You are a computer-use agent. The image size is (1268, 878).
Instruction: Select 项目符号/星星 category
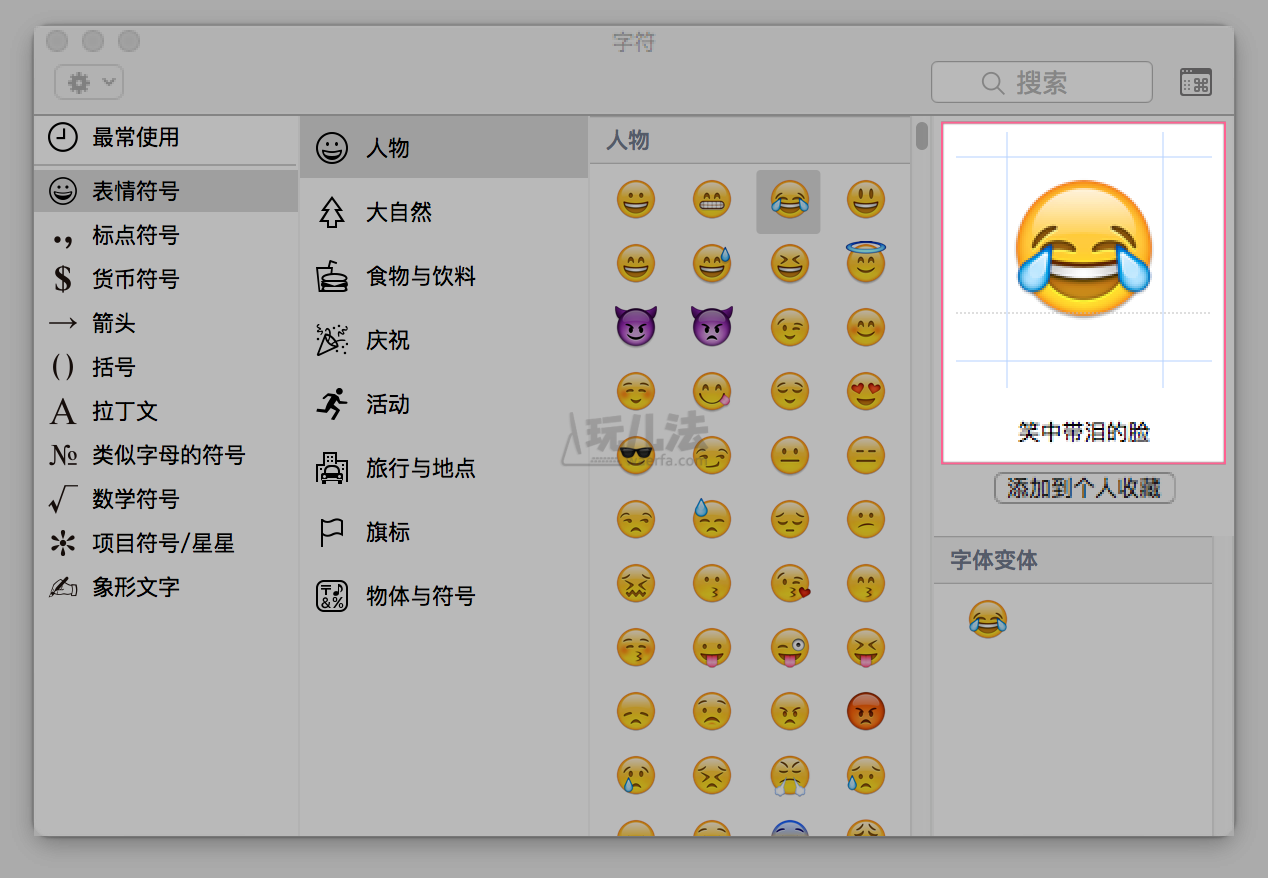click(166, 543)
